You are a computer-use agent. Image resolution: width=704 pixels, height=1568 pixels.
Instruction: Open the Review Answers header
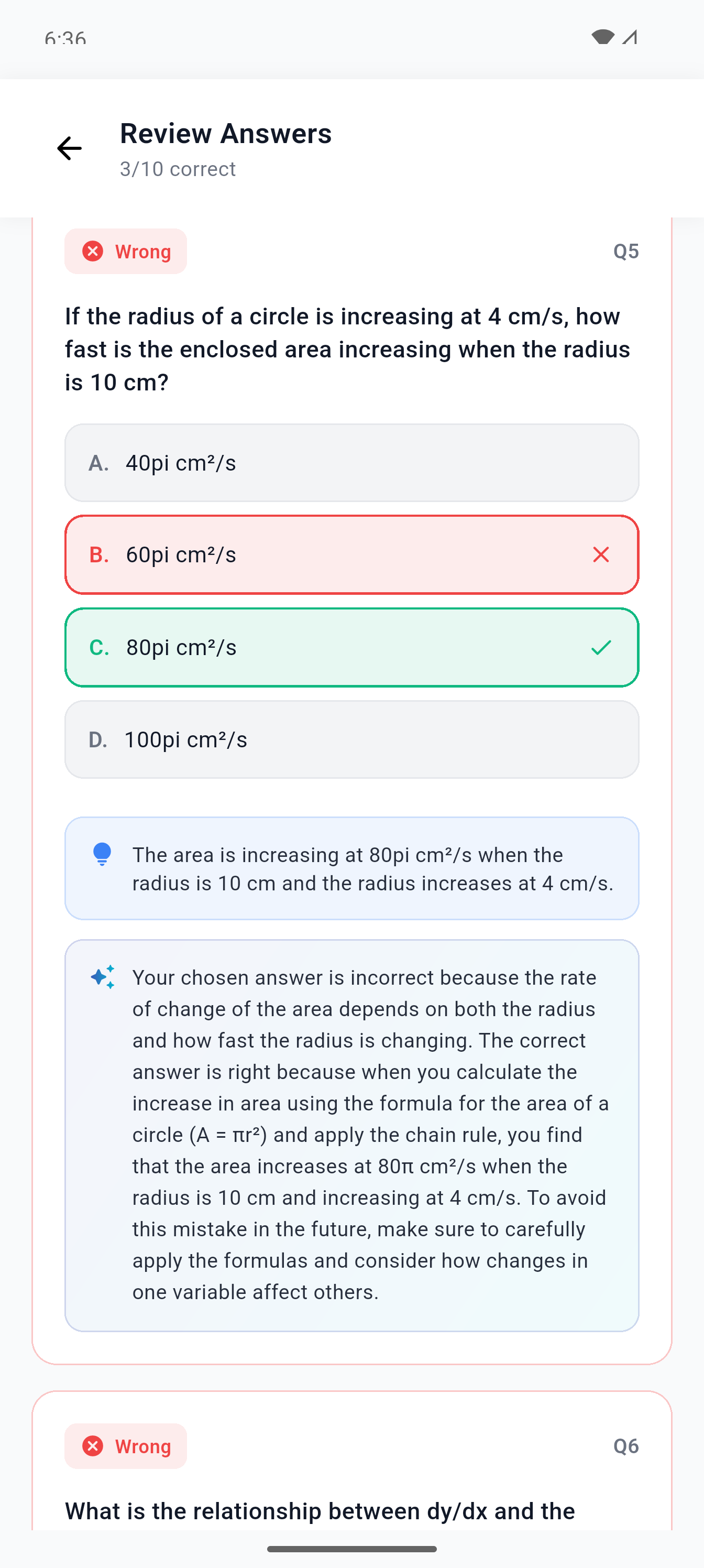(225, 133)
